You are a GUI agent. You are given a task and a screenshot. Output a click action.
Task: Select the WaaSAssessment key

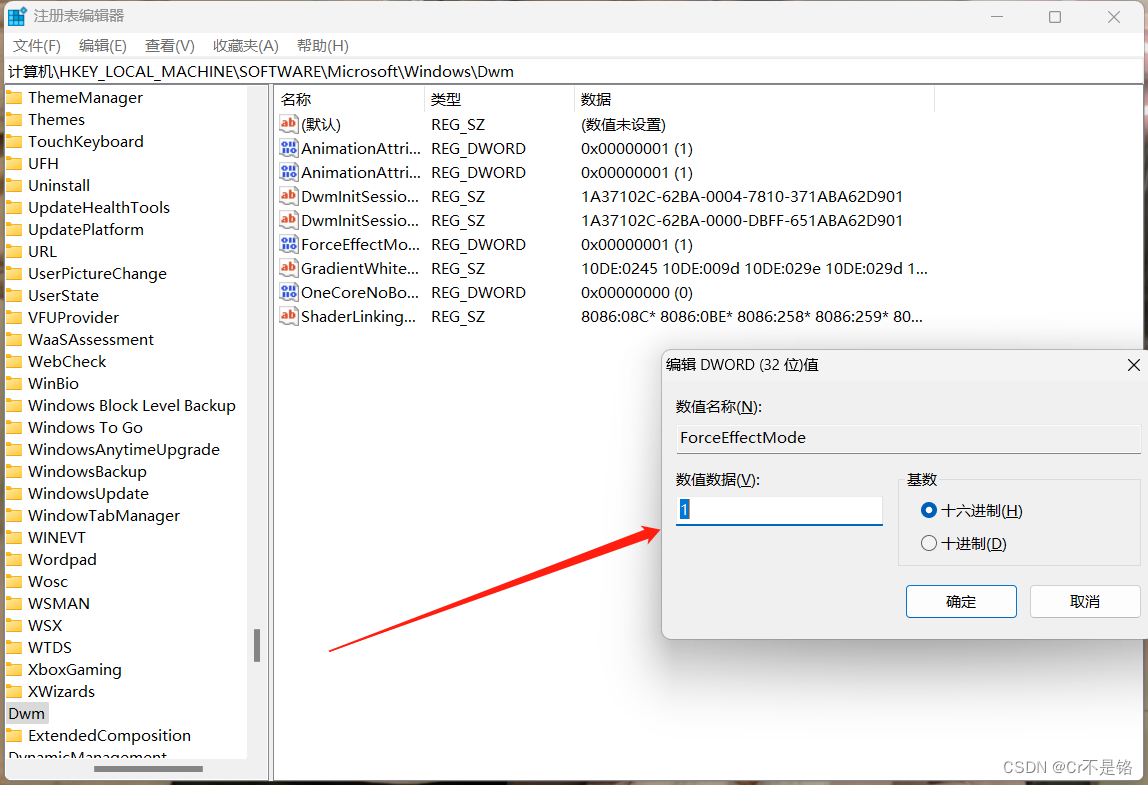point(91,339)
